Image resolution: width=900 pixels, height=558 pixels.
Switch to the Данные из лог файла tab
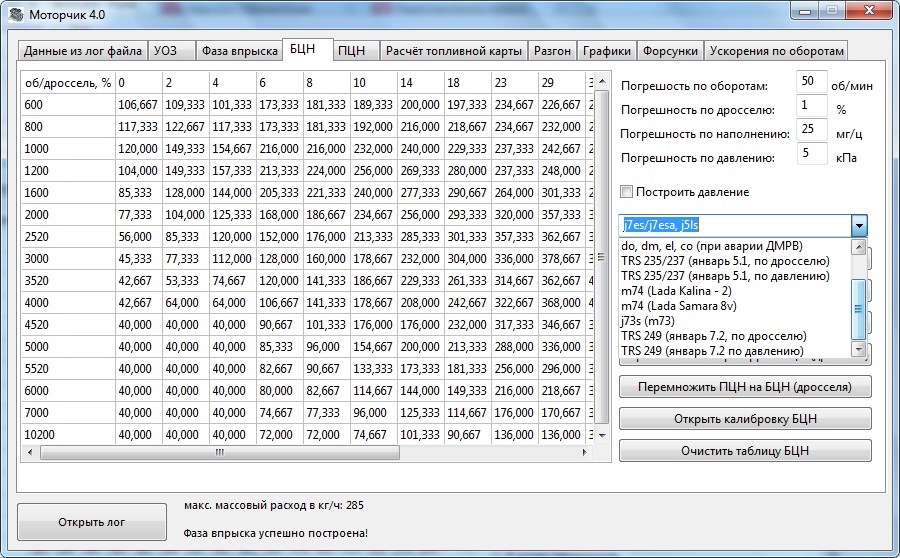coord(83,51)
